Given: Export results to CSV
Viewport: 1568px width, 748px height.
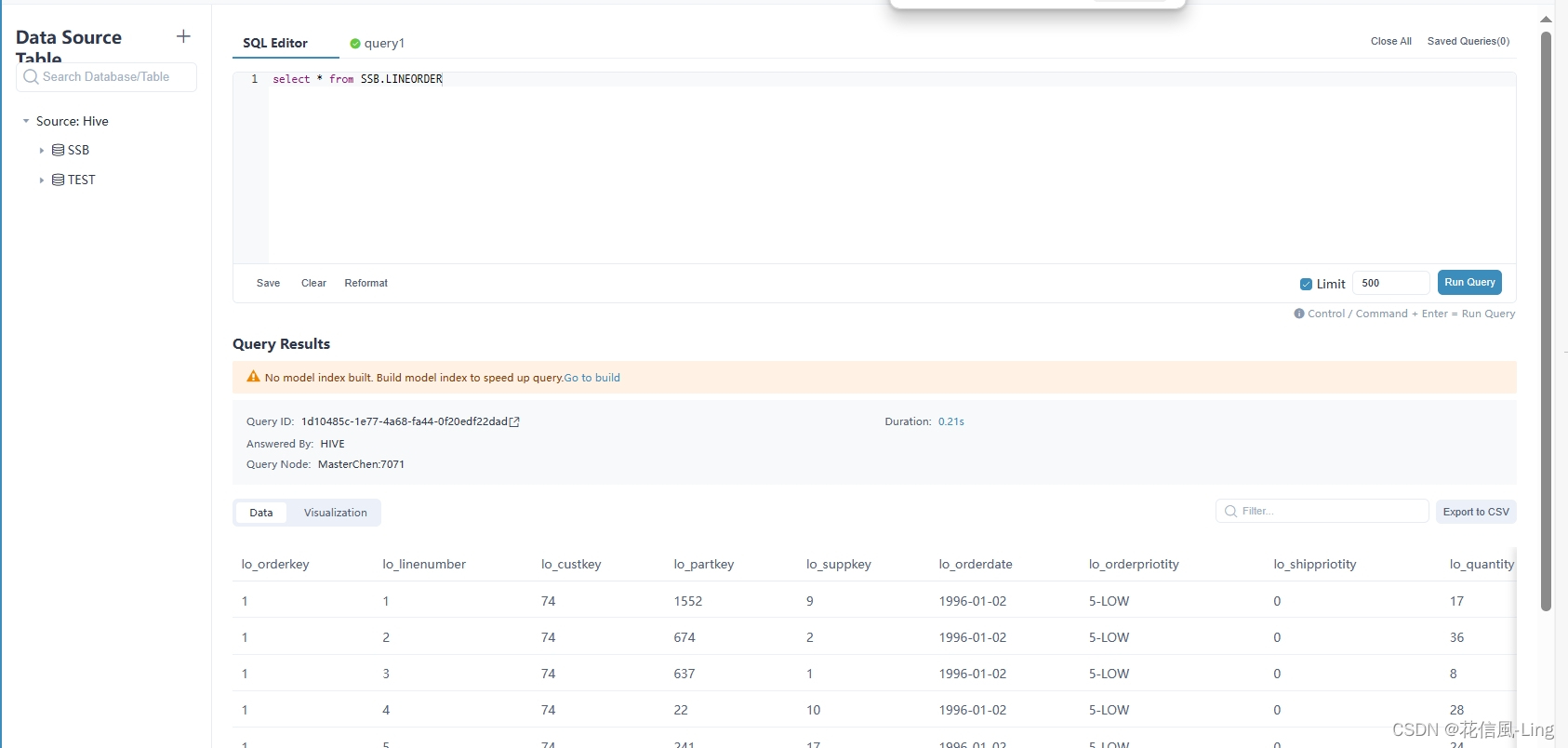Looking at the screenshot, I should click(x=1476, y=512).
